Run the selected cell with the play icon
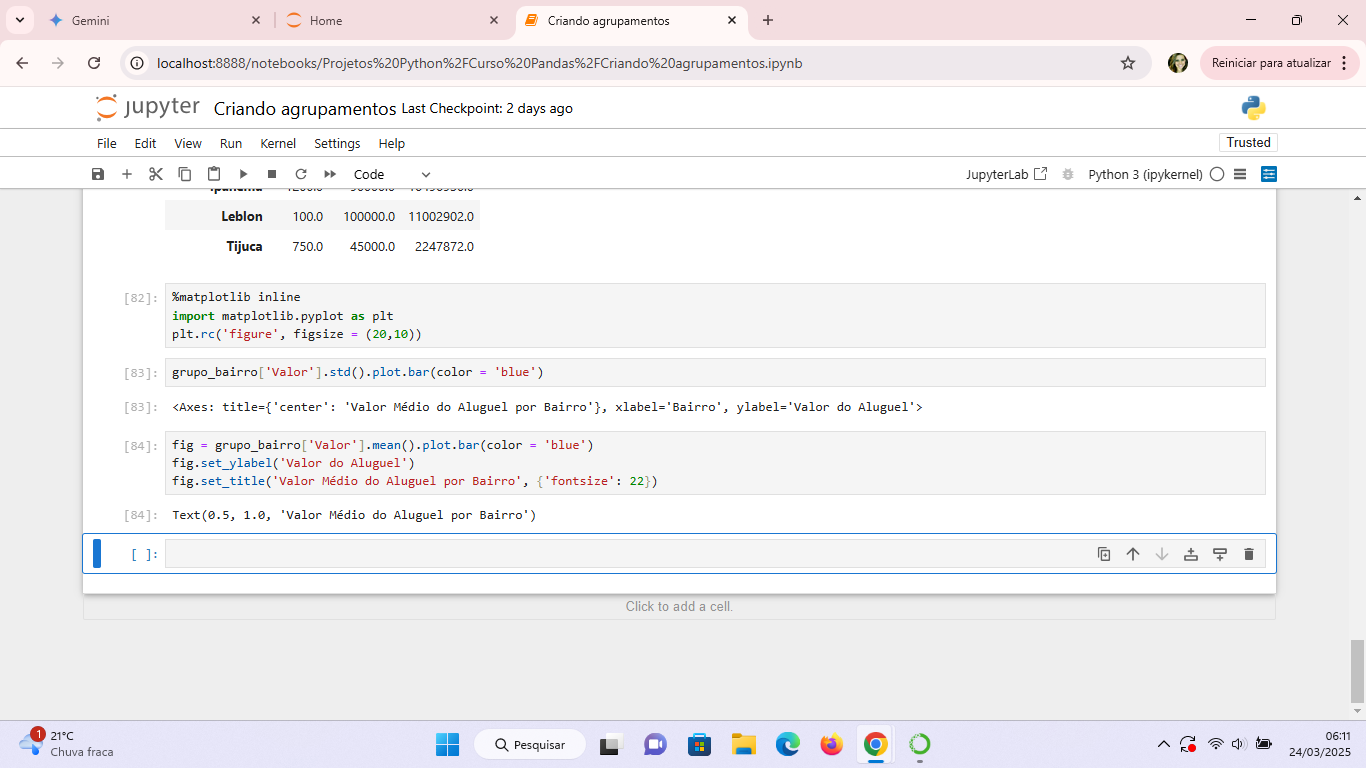Image resolution: width=1366 pixels, height=768 pixels. tap(243, 174)
